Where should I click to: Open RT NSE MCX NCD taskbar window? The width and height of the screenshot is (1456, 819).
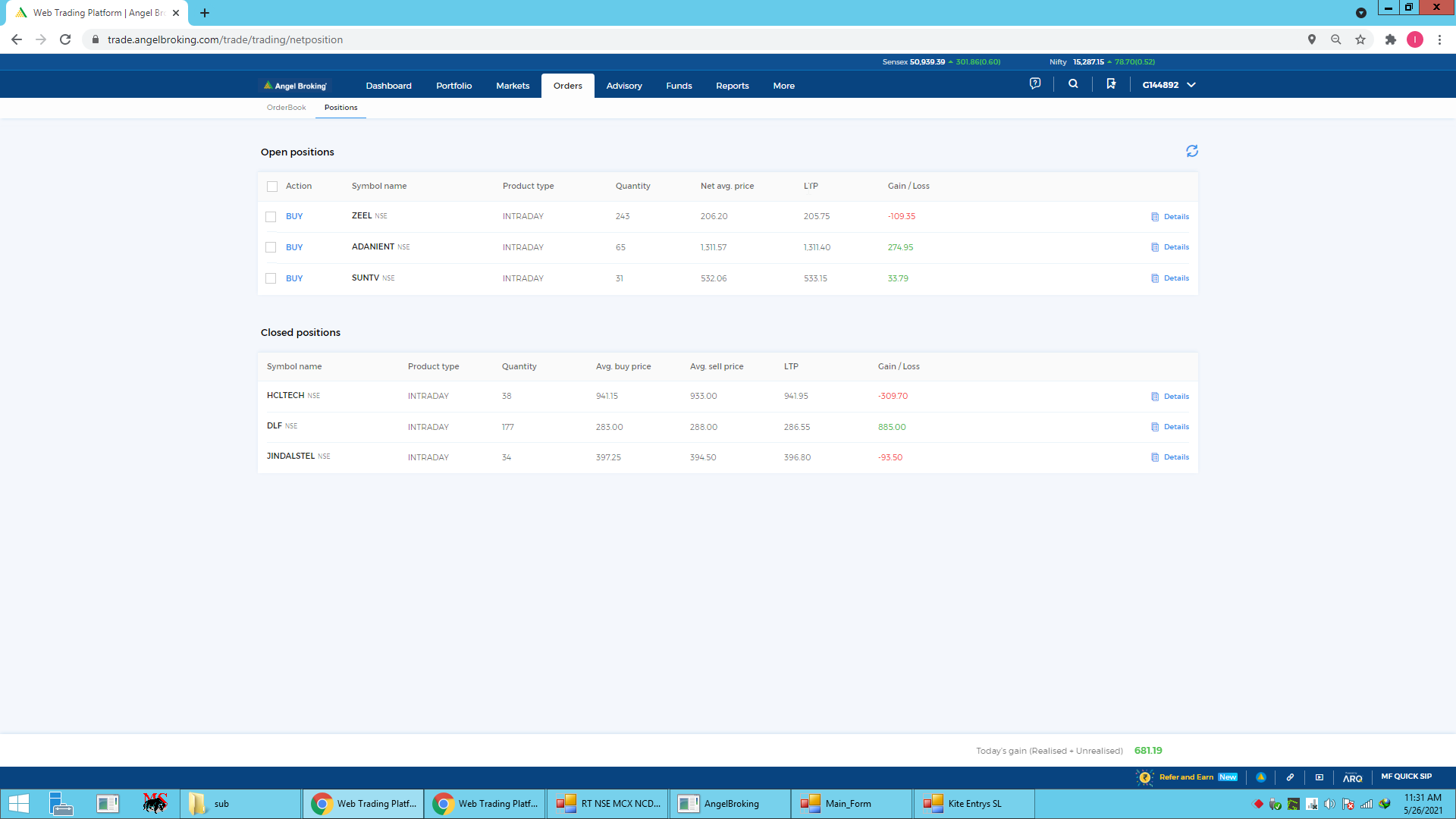[607, 804]
